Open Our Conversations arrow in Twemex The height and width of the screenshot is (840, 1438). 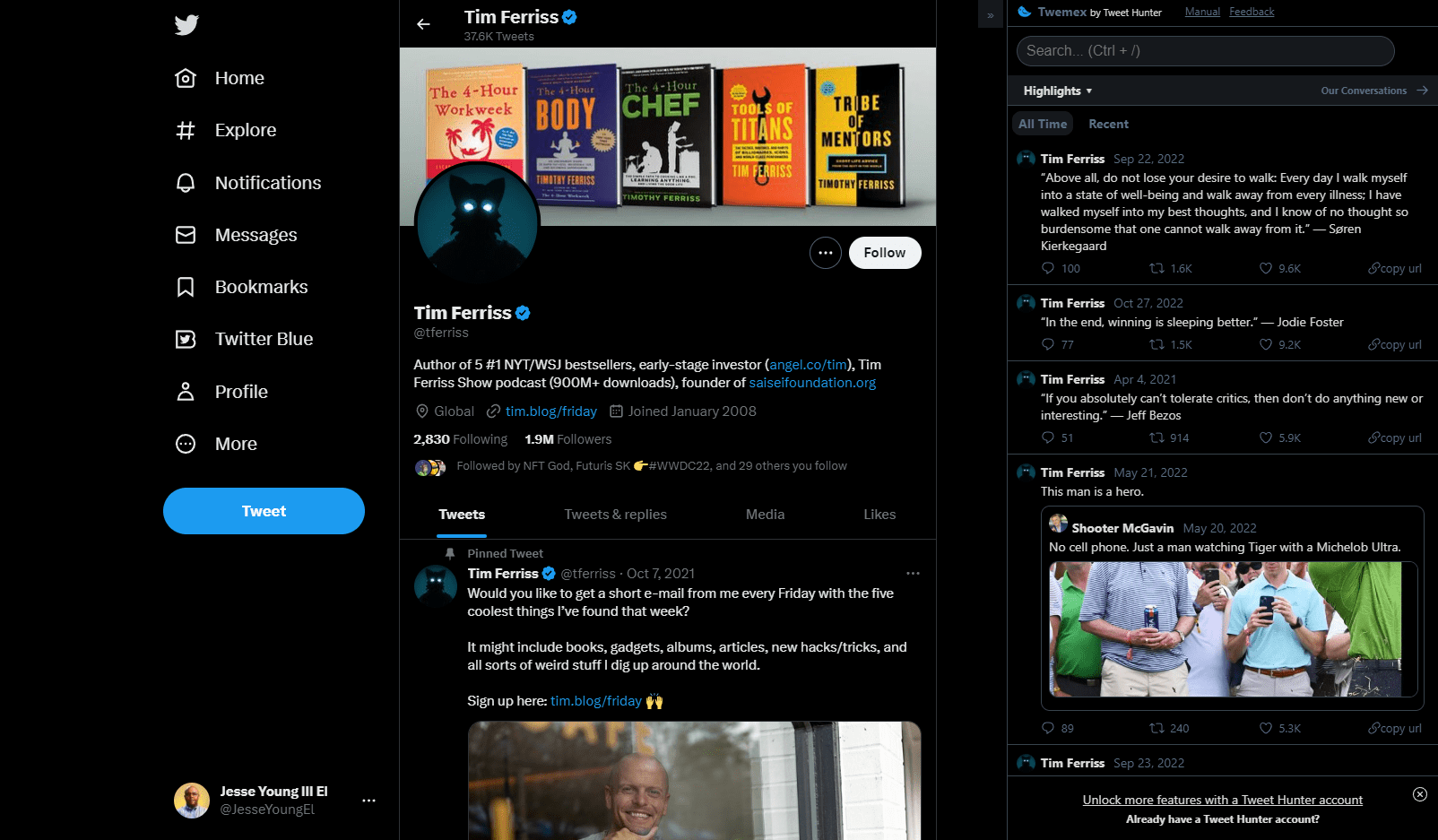tap(1422, 91)
